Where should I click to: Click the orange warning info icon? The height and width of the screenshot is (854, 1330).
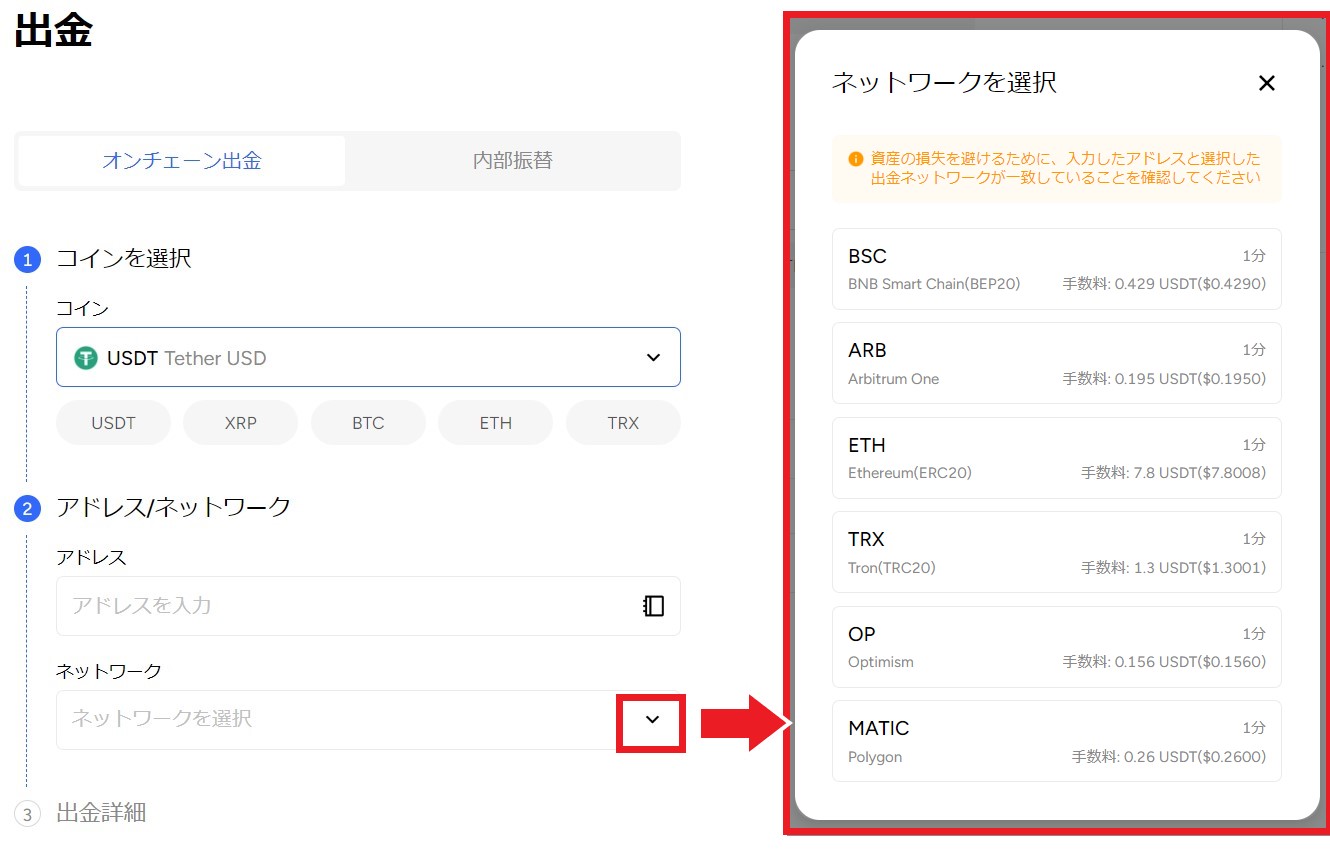tap(856, 159)
